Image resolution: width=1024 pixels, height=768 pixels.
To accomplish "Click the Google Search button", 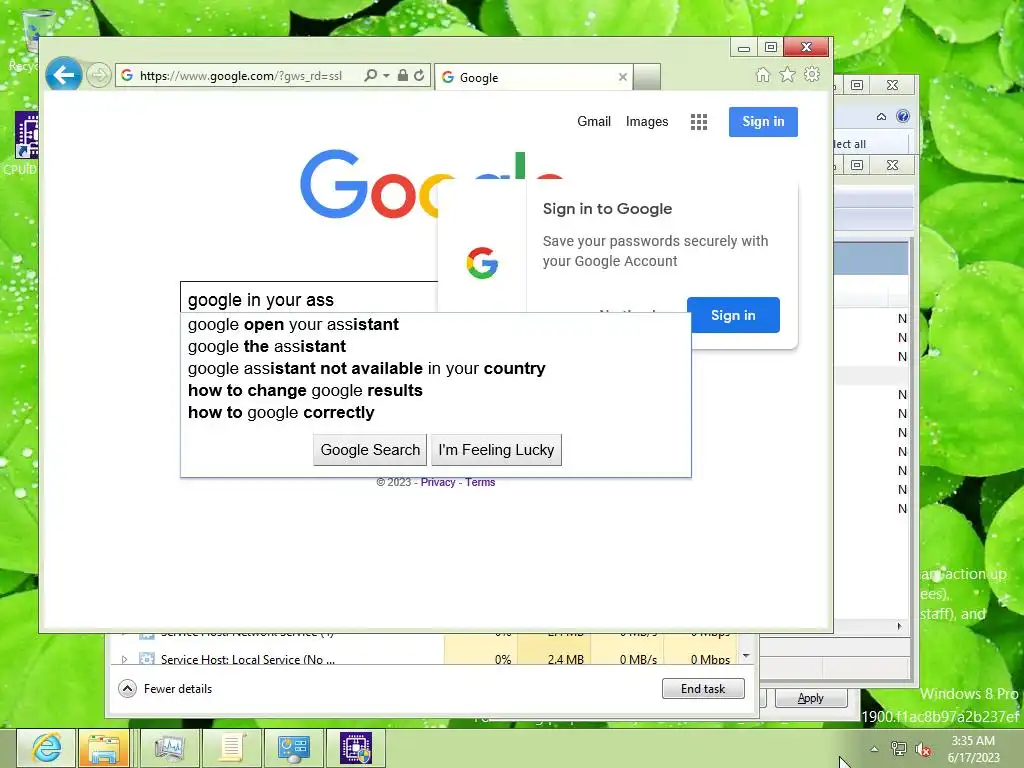I will pos(370,450).
